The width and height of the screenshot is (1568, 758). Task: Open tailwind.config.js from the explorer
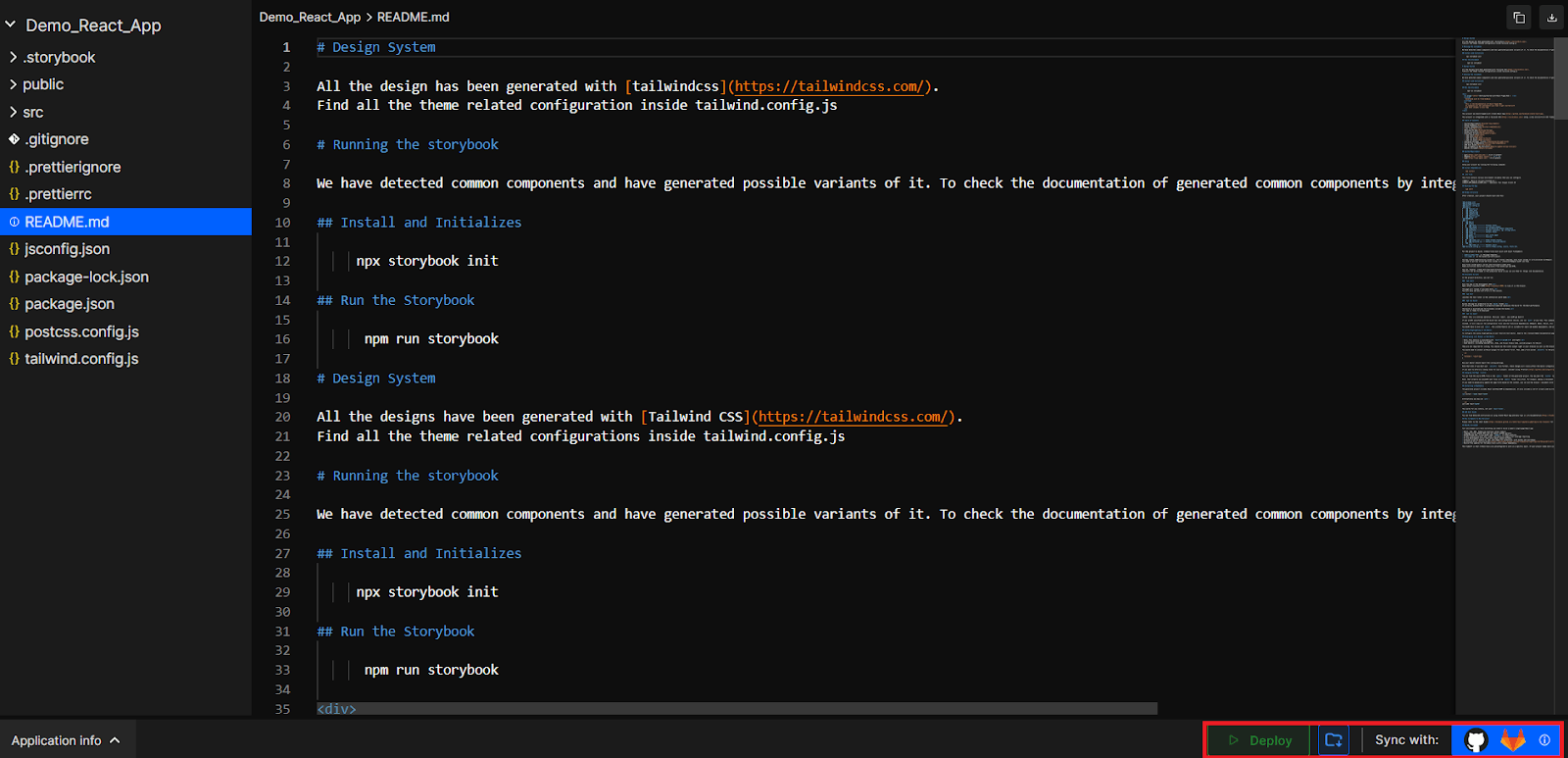[81, 359]
